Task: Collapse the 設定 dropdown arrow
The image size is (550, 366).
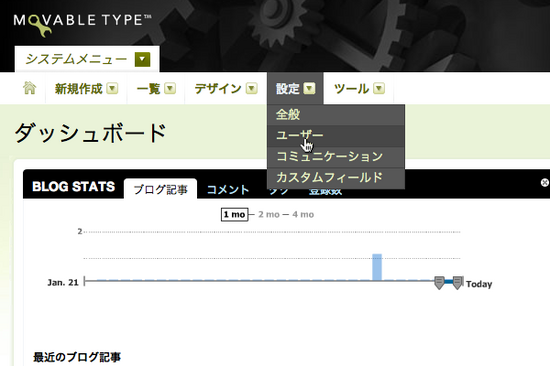Action: [x=309, y=88]
